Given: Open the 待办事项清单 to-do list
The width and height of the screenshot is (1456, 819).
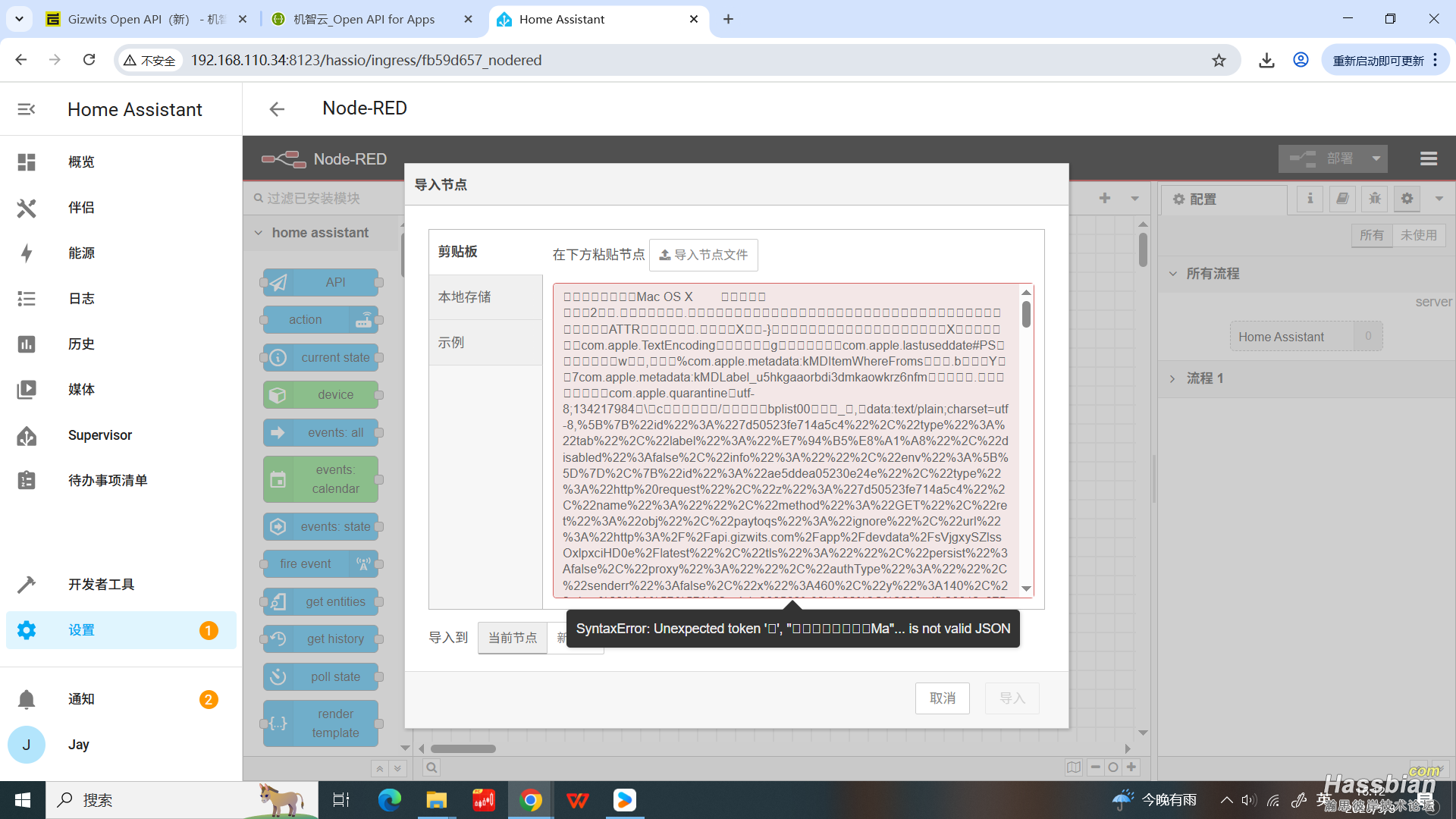Looking at the screenshot, I should tap(121, 481).
